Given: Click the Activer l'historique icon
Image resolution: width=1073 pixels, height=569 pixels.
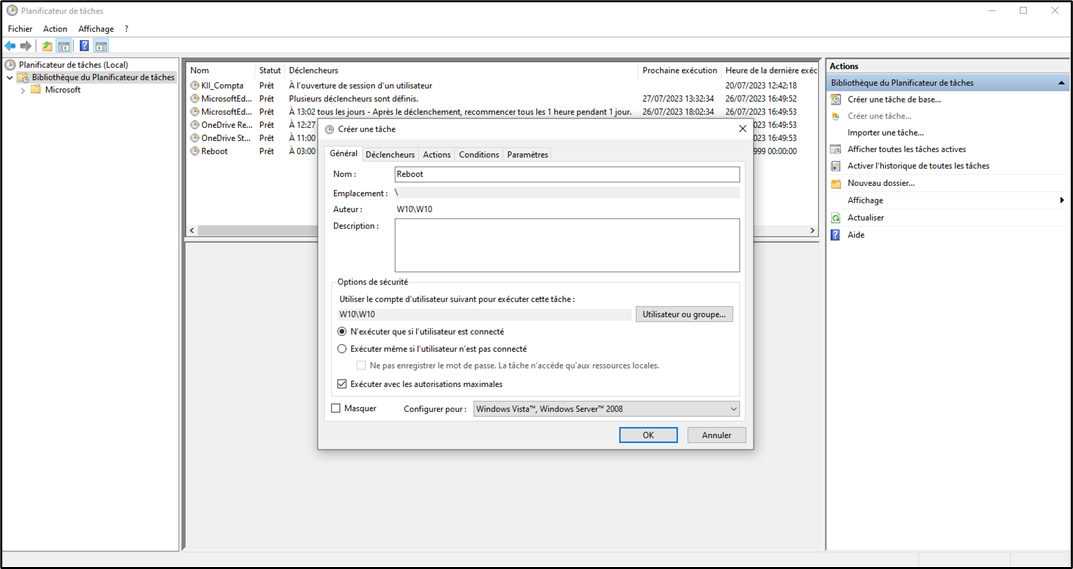Looking at the screenshot, I should 836,166.
